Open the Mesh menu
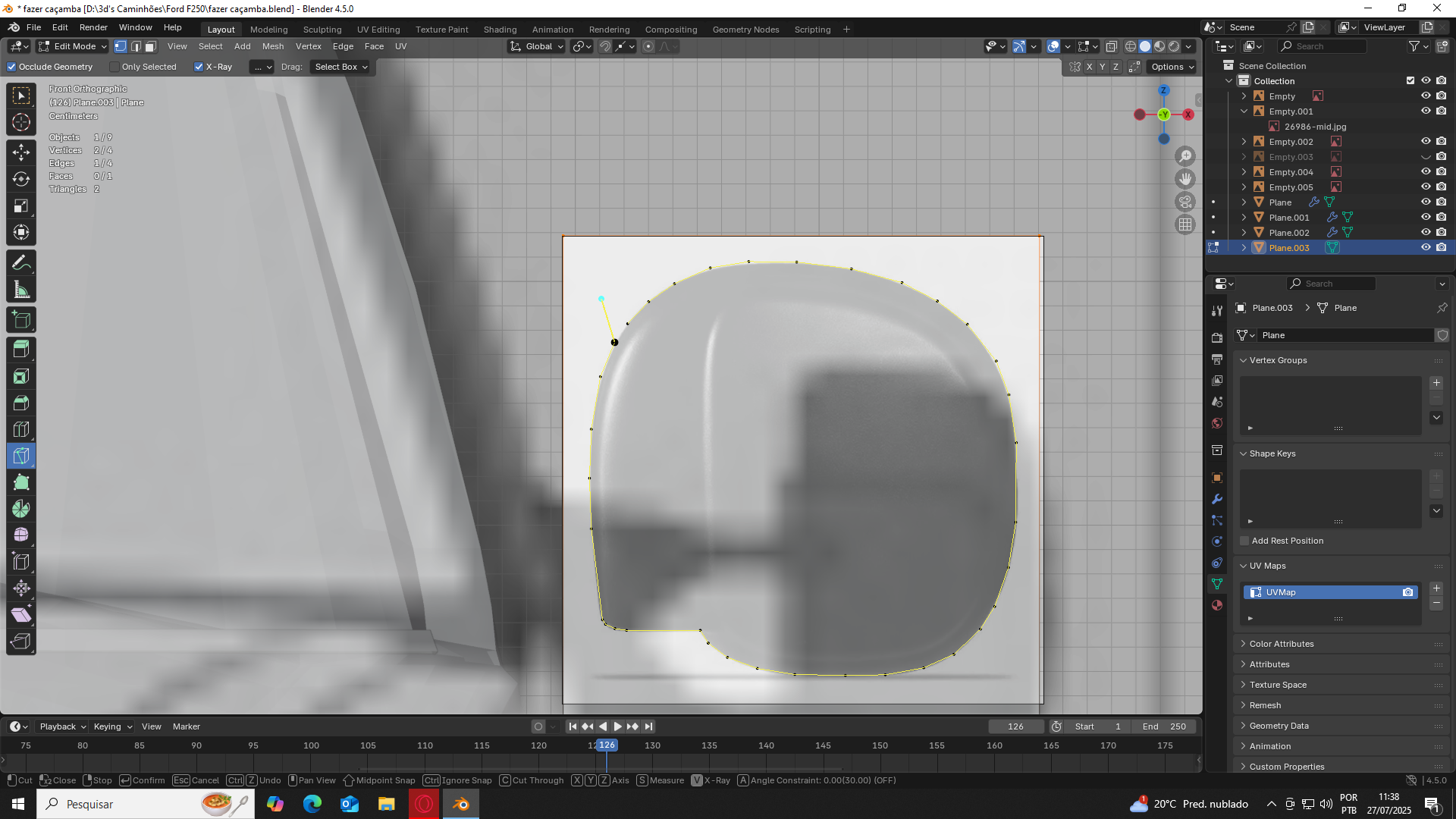This screenshot has width=1456, height=819. pyautogui.click(x=273, y=46)
